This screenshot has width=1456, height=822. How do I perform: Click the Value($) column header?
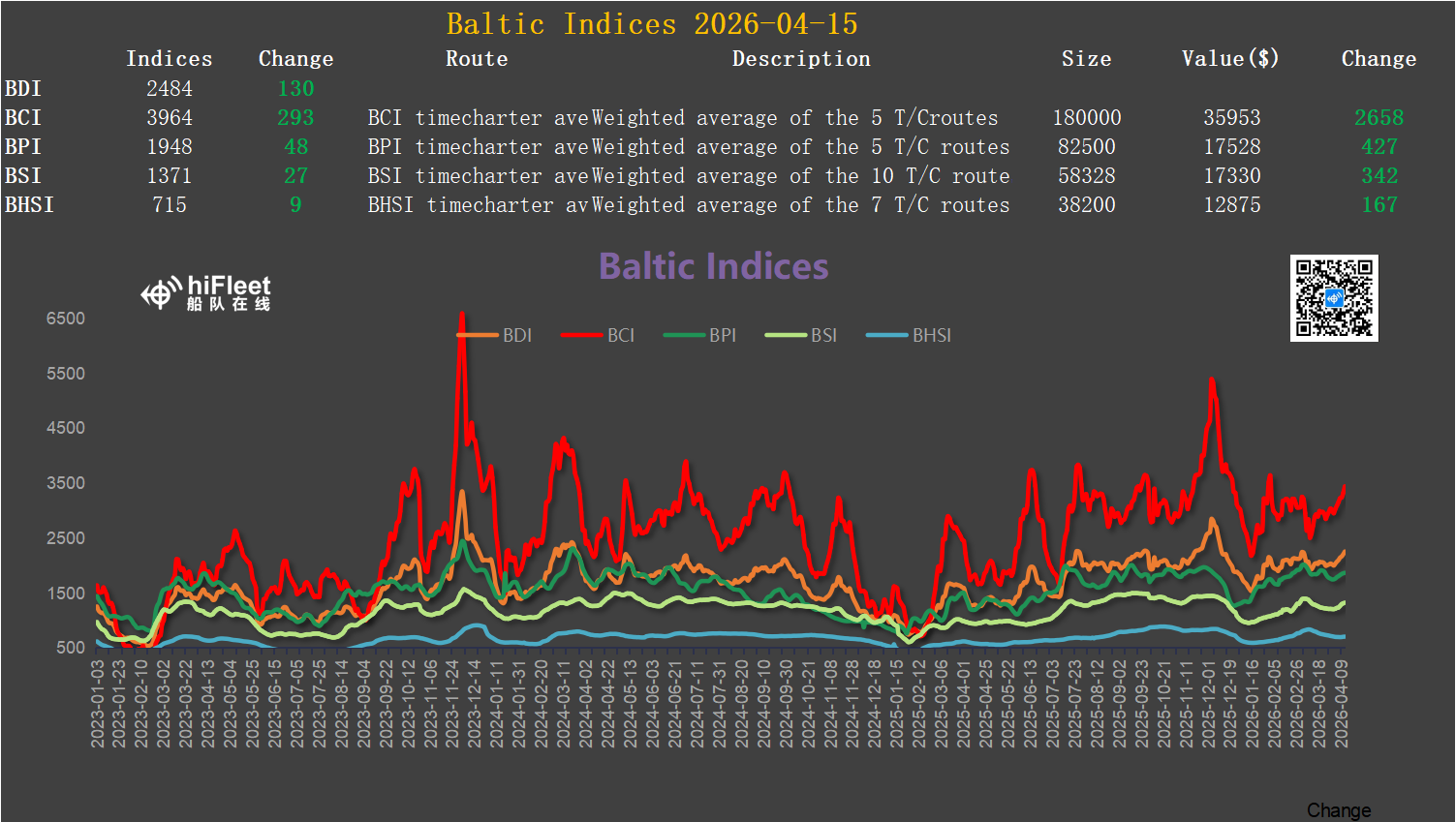[1229, 59]
